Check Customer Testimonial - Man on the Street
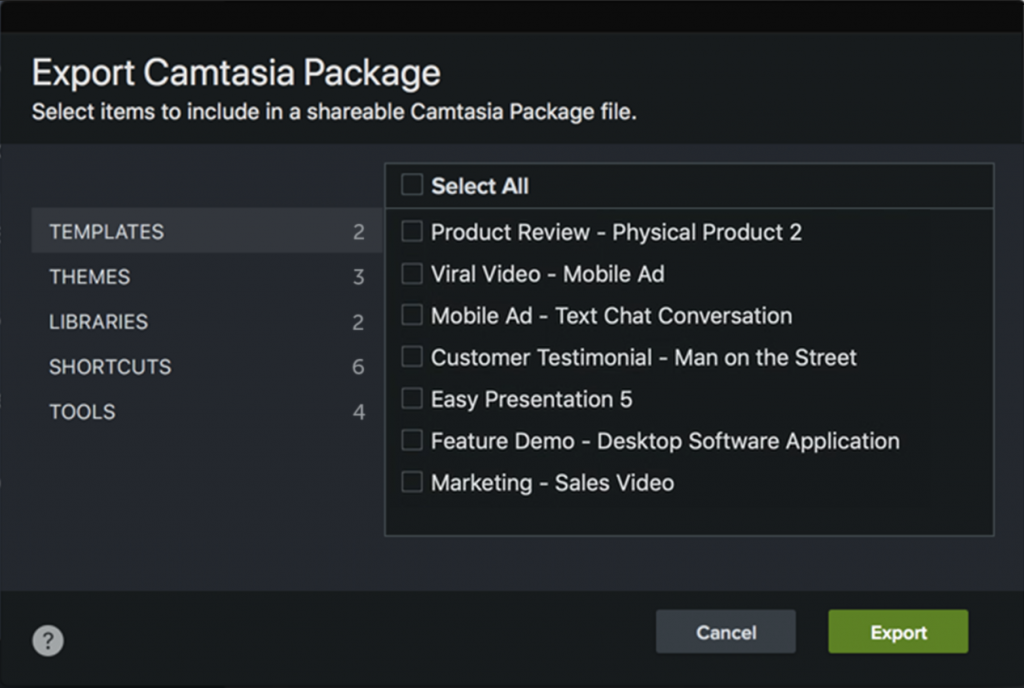This screenshot has height=688, width=1024. coord(412,356)
